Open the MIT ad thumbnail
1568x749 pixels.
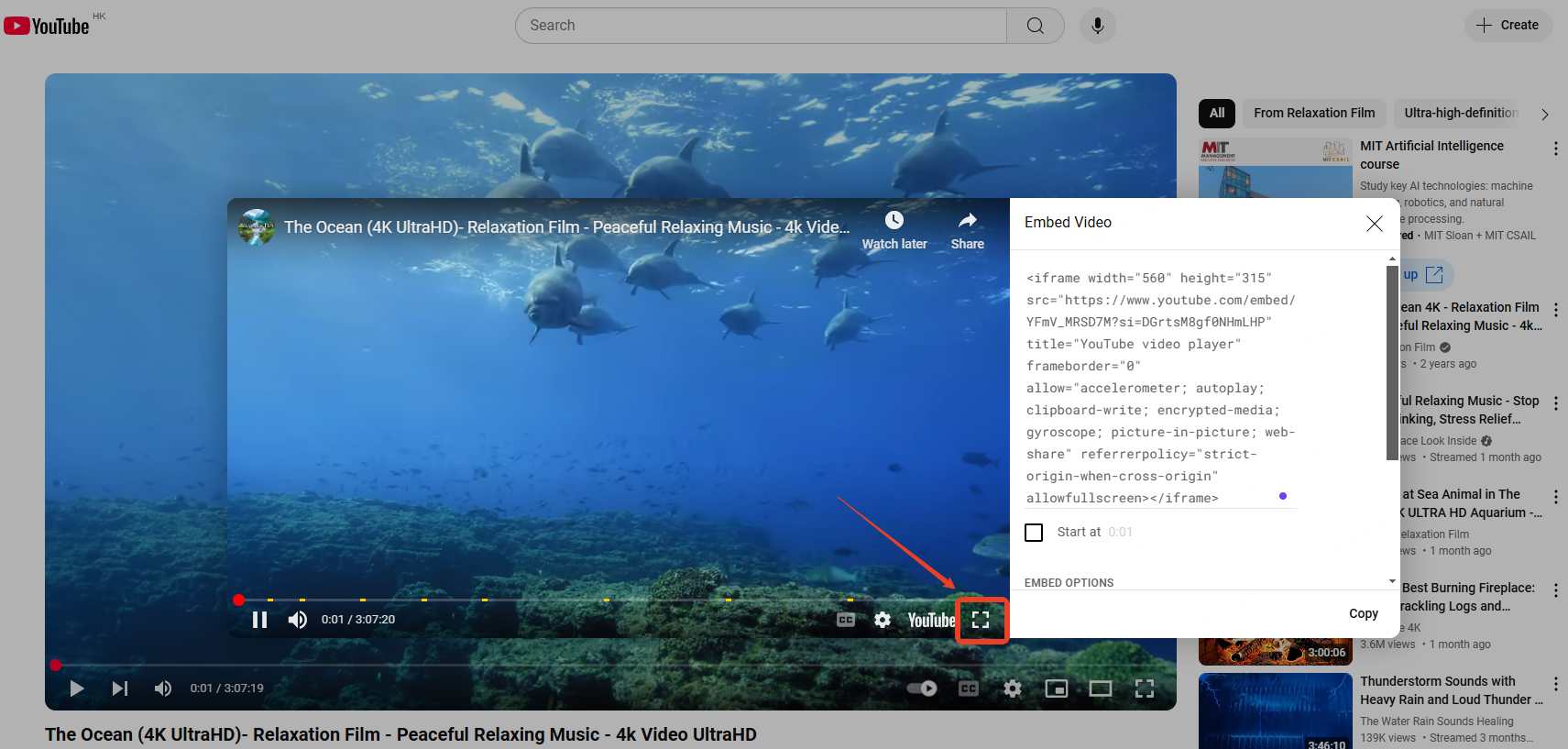click(x=1276, y=168)
